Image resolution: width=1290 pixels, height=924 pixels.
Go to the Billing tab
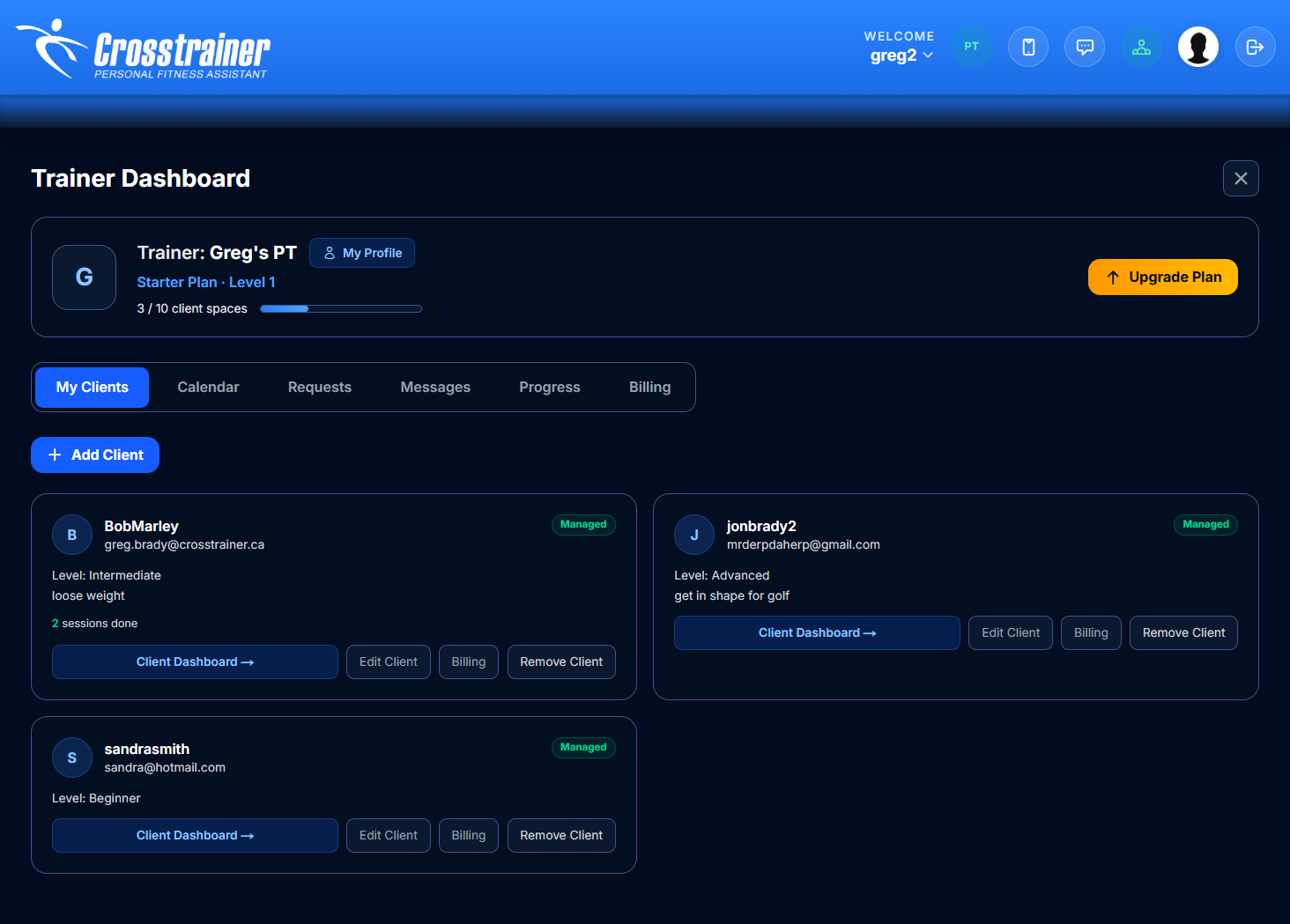[x=650, y=388]
